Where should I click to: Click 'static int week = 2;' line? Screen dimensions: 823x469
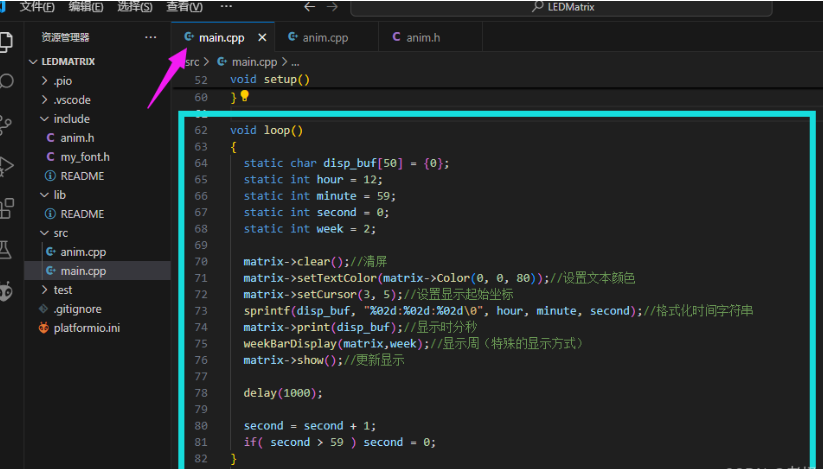[x=310, y=229]
